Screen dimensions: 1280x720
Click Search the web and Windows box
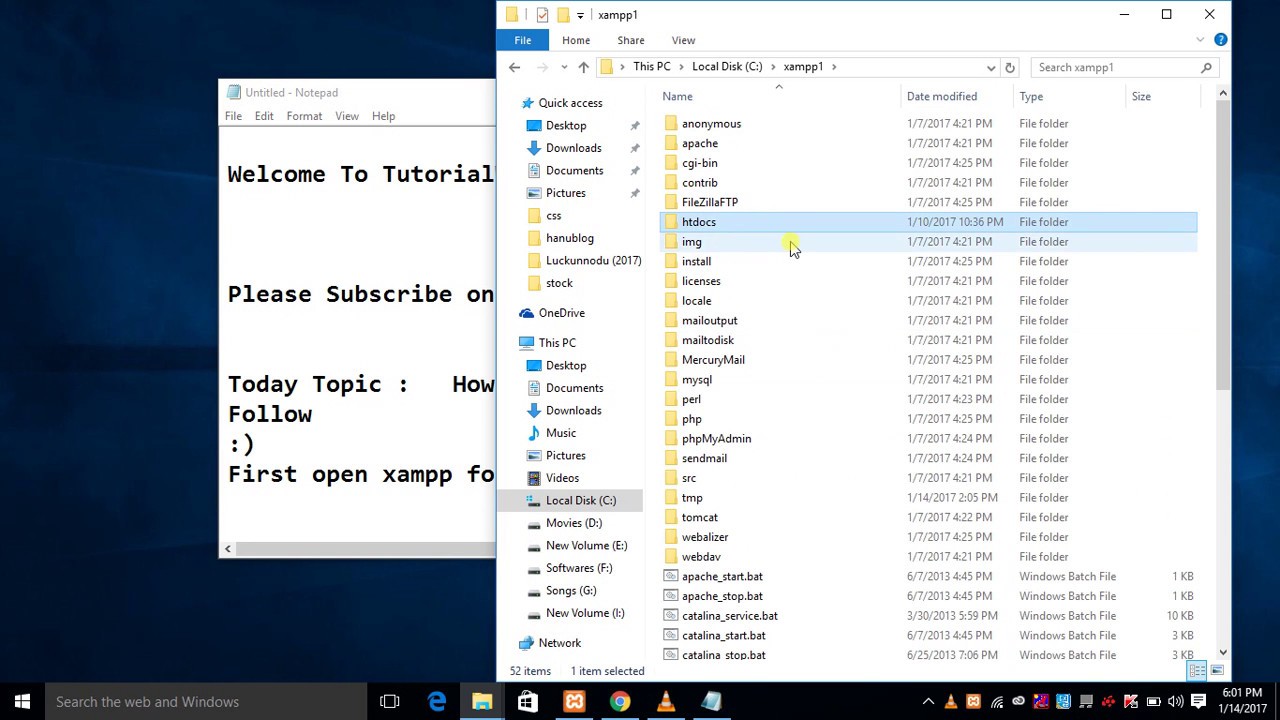click(205, 702)
